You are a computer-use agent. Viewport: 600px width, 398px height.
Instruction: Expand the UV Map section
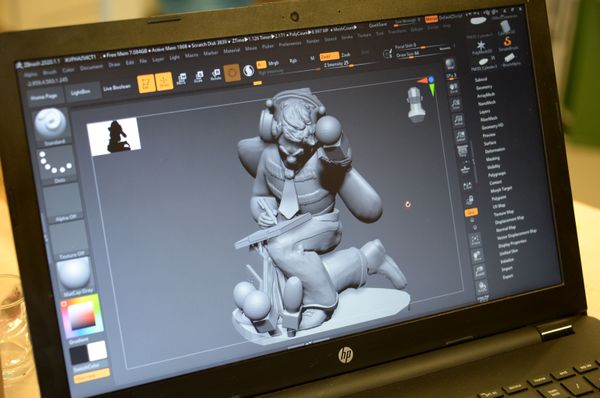(499, 206)
